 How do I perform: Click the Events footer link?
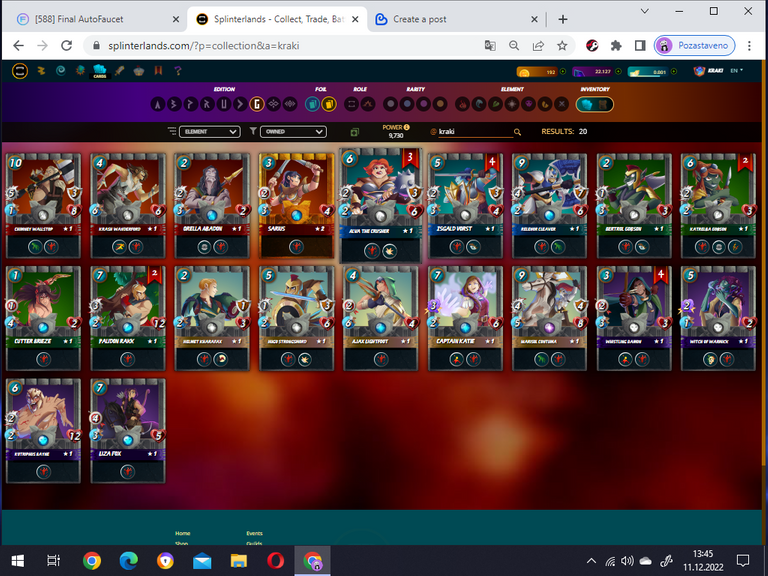[254, 533]
